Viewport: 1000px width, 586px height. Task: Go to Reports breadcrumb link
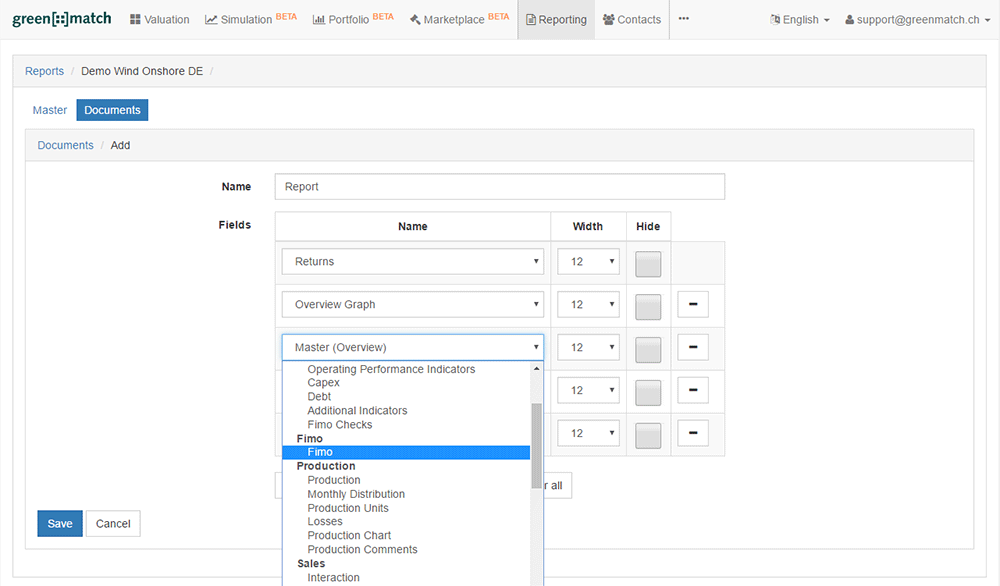[x=44, y=71]
